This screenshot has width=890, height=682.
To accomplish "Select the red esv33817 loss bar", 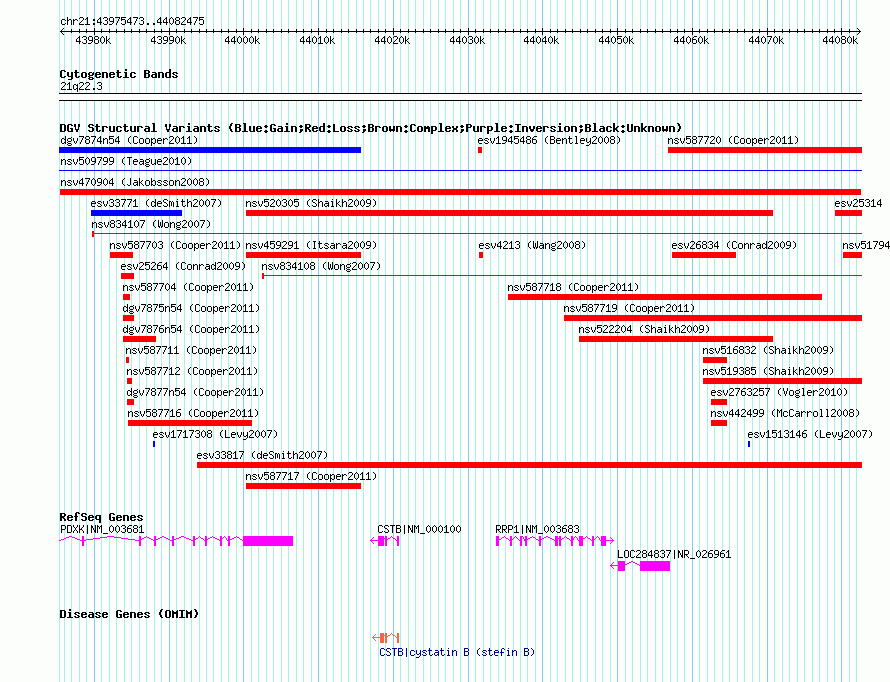I will [530, 465].
